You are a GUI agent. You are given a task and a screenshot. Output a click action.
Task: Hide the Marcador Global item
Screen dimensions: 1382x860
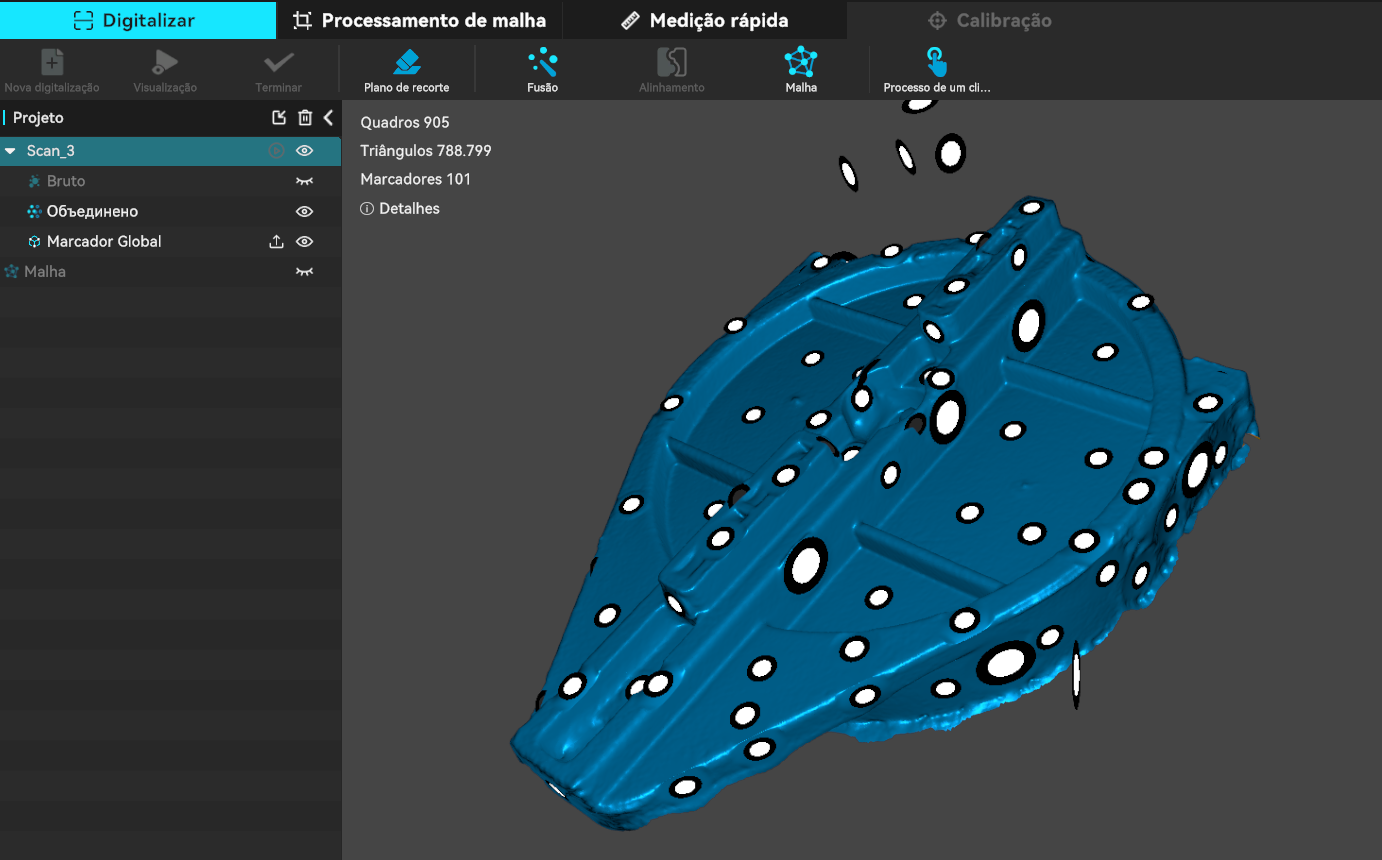point(305,241)
